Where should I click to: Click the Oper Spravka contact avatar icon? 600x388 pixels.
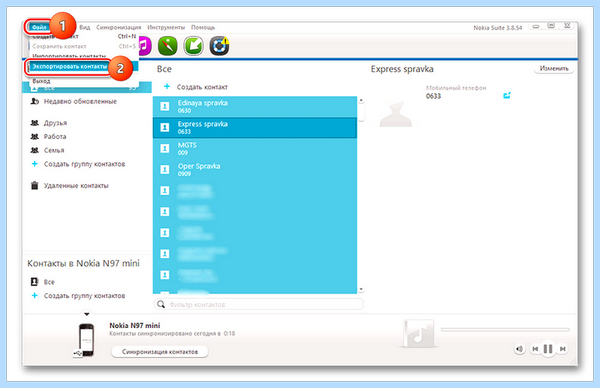pos(165,170)
